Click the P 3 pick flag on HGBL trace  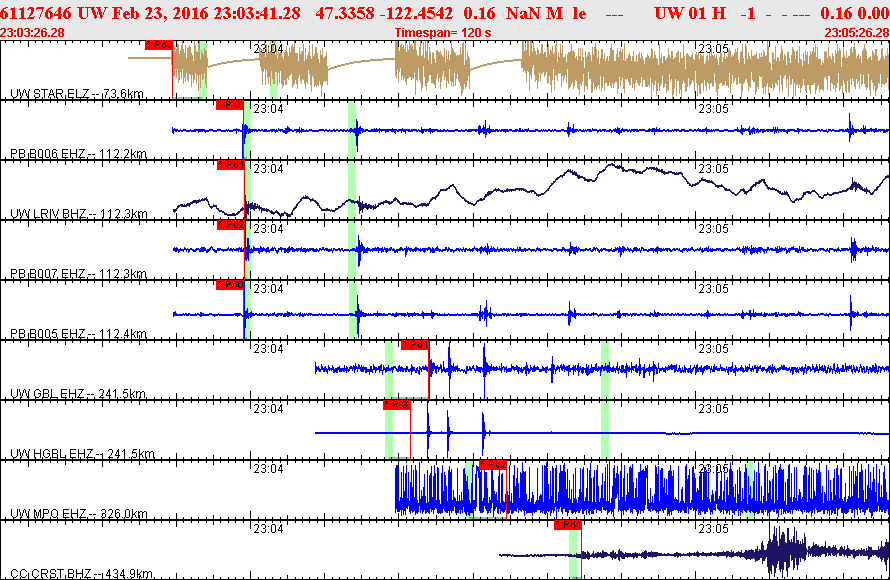point(397,405)
